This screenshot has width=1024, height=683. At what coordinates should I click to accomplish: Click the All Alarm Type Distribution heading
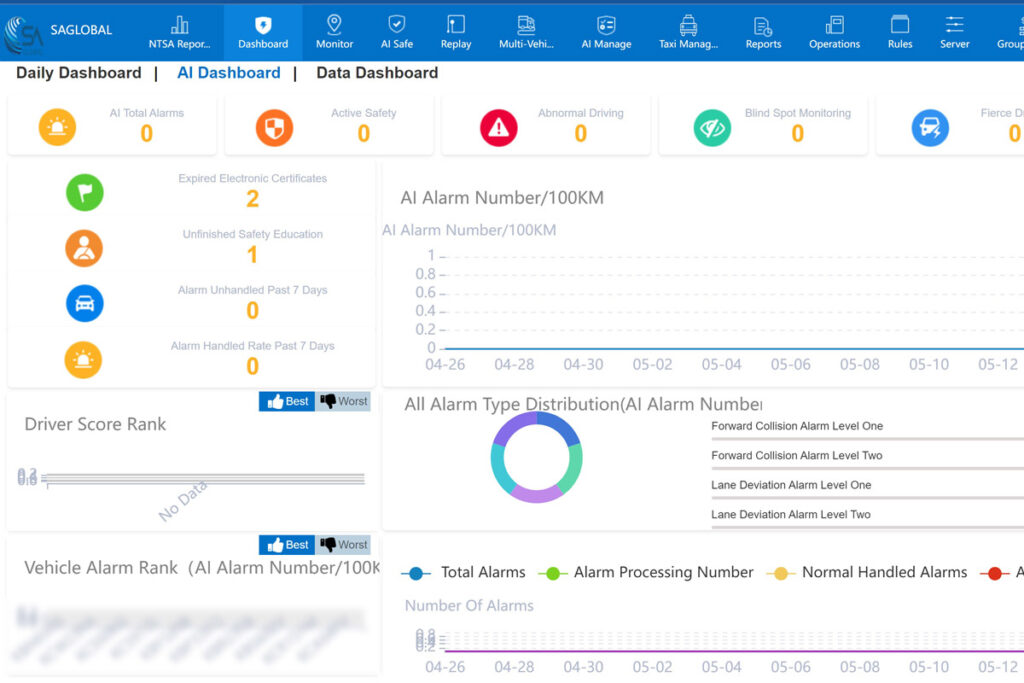click(x=583, y=404)
